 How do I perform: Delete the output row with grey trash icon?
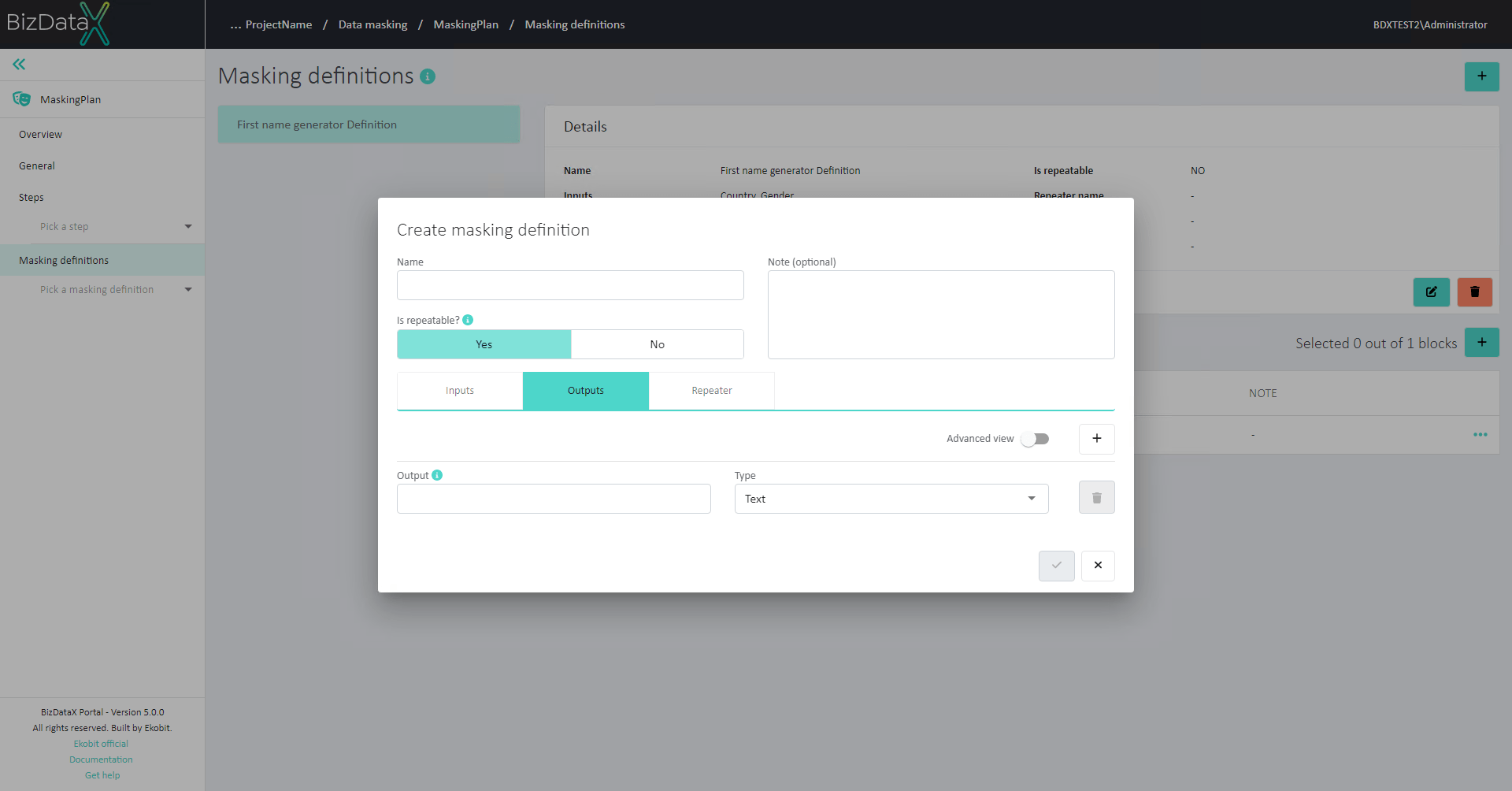pyautogui.click(x=1096, y=497)
